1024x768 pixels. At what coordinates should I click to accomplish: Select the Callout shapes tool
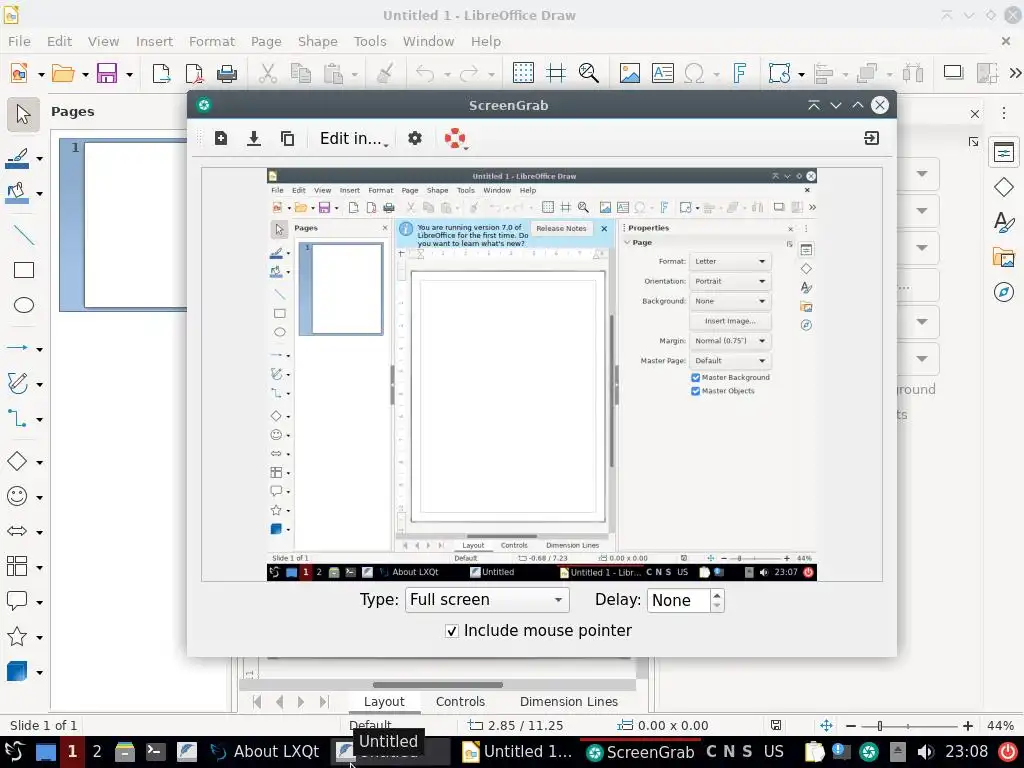click(17, 601)
